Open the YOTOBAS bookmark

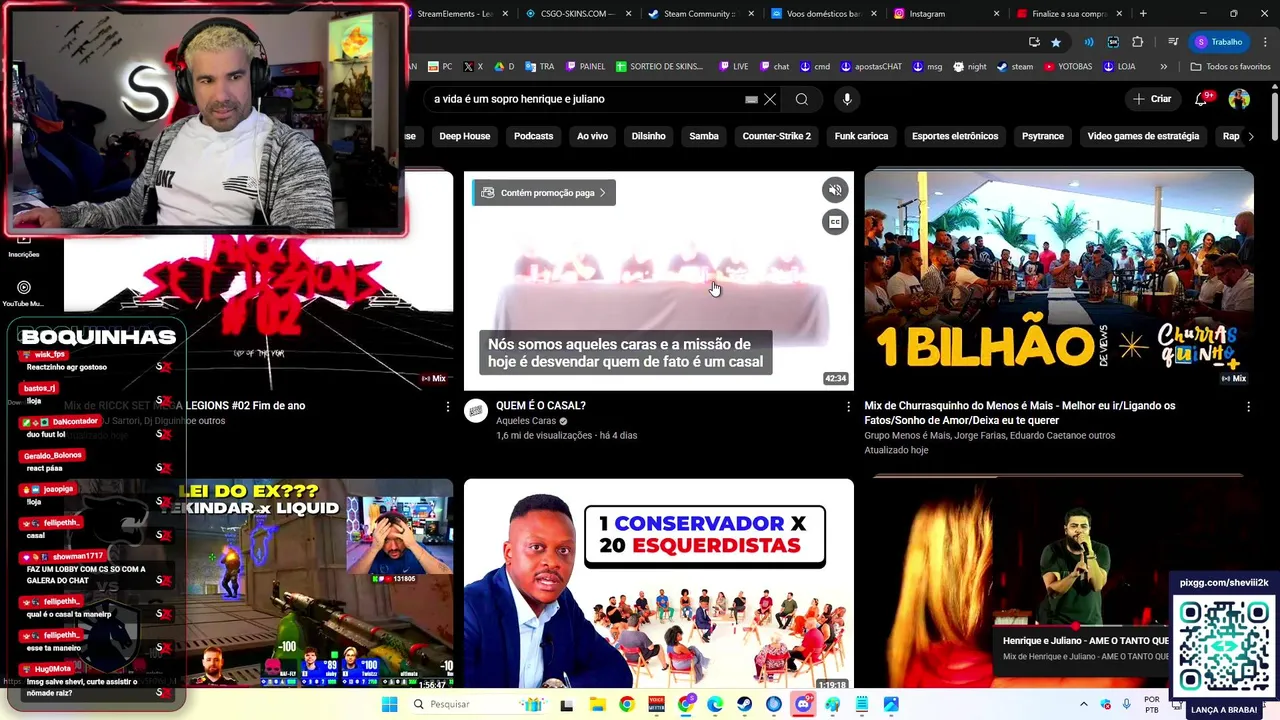[1068, 67]
